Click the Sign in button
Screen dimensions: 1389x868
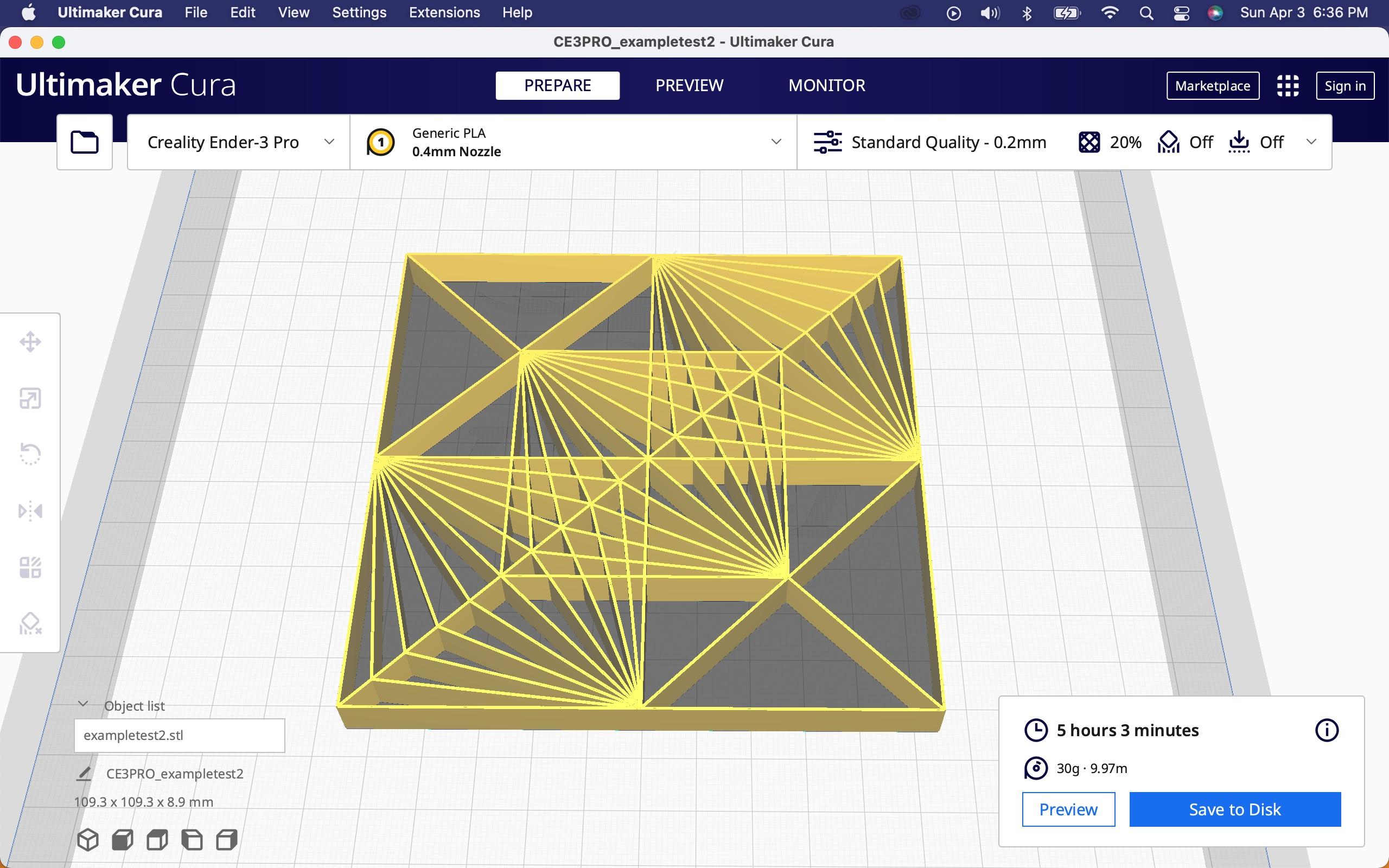click(x=1345, y=86)
